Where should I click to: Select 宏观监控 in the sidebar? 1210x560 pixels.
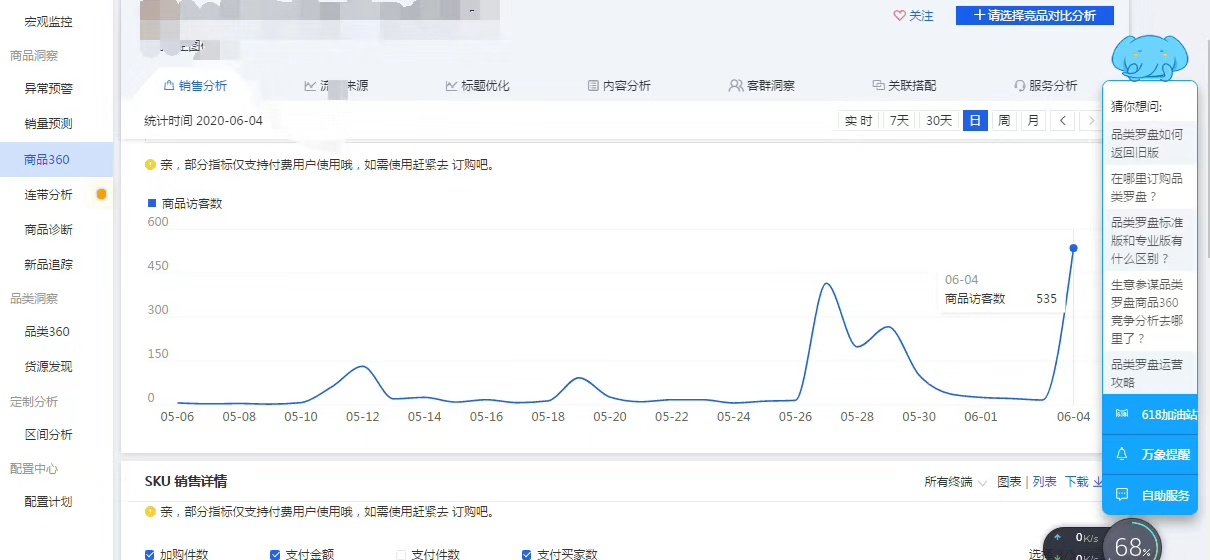49,21
